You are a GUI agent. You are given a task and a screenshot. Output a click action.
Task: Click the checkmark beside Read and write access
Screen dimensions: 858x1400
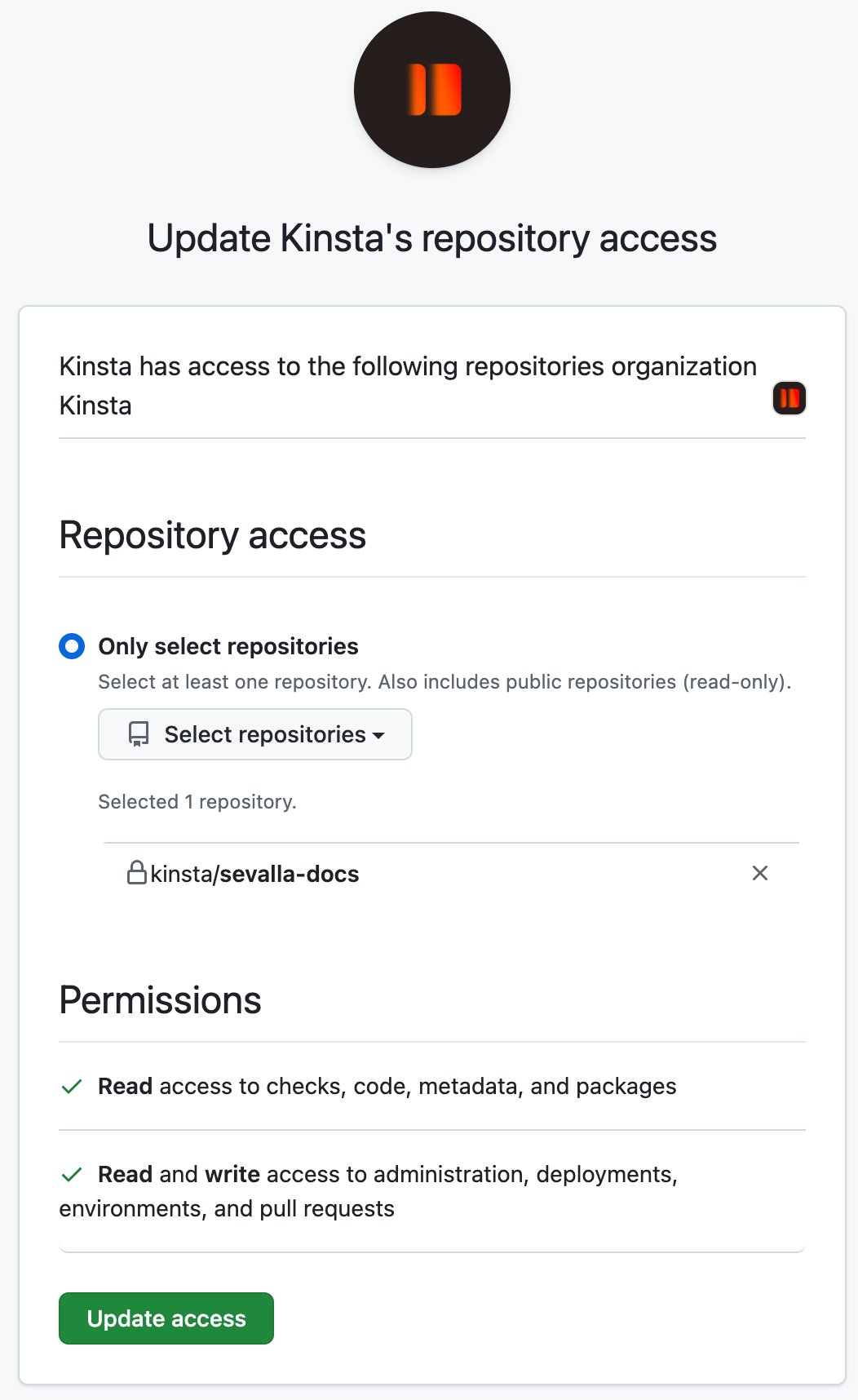point(71,1176)
